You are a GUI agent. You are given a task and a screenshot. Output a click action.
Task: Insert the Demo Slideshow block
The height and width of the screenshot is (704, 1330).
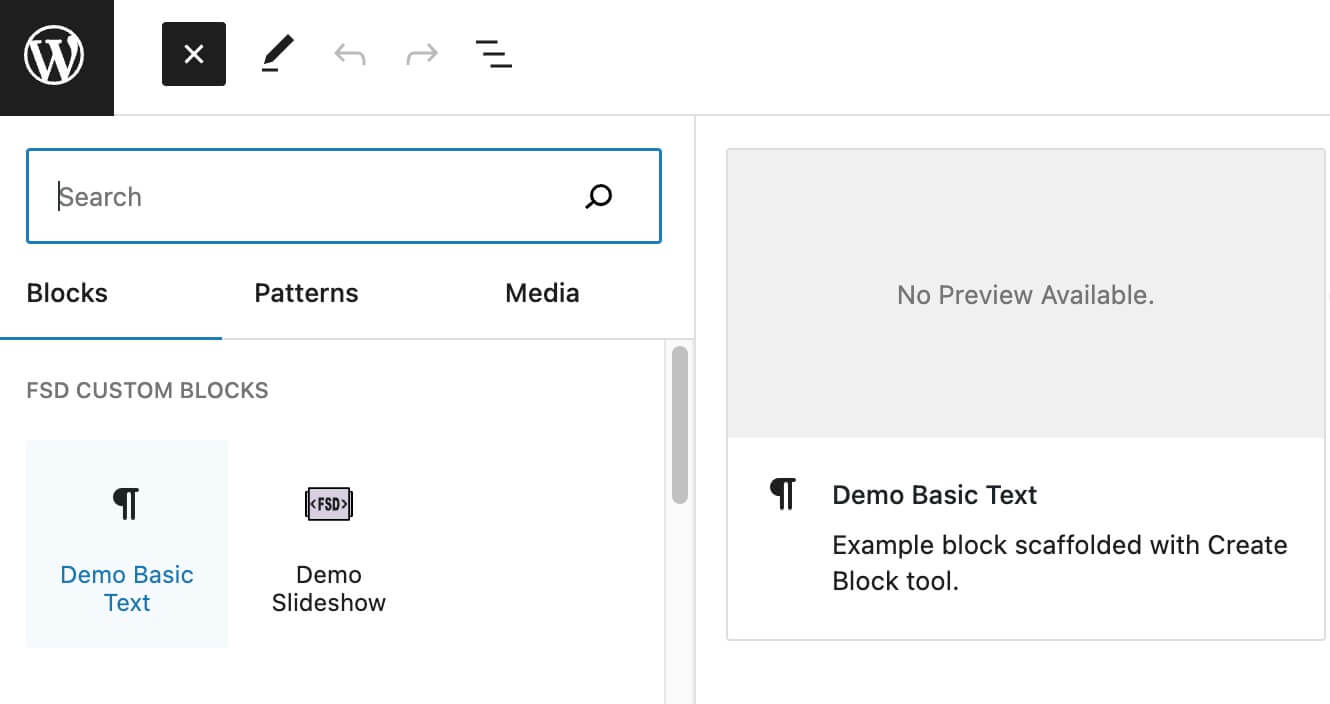[328, 543]
